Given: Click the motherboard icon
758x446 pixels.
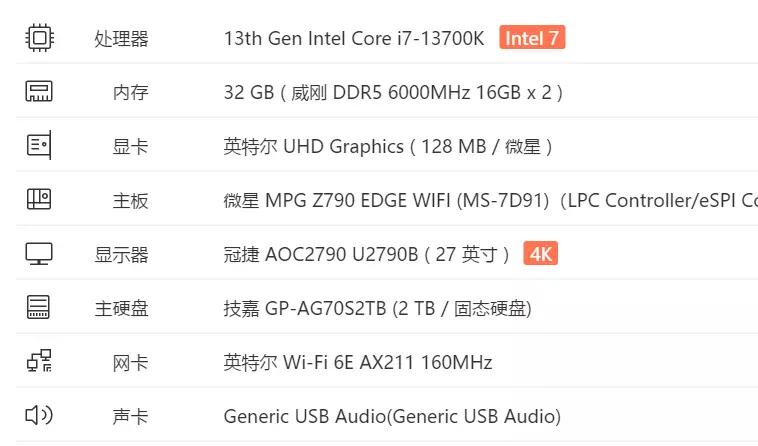Looking at the screenshot, I should click(39, 200).
